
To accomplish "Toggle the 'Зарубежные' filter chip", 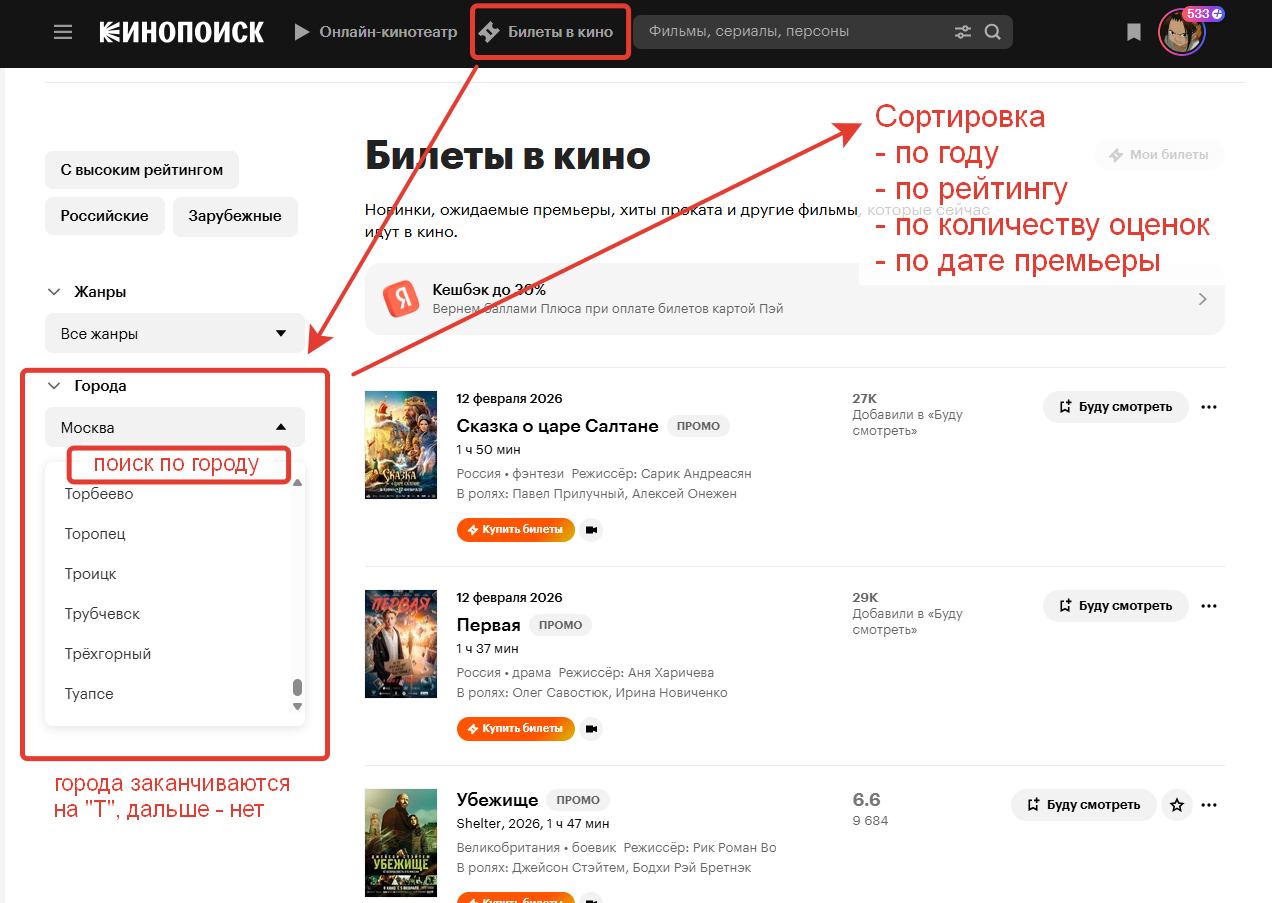I will click(x=235, y=216).
